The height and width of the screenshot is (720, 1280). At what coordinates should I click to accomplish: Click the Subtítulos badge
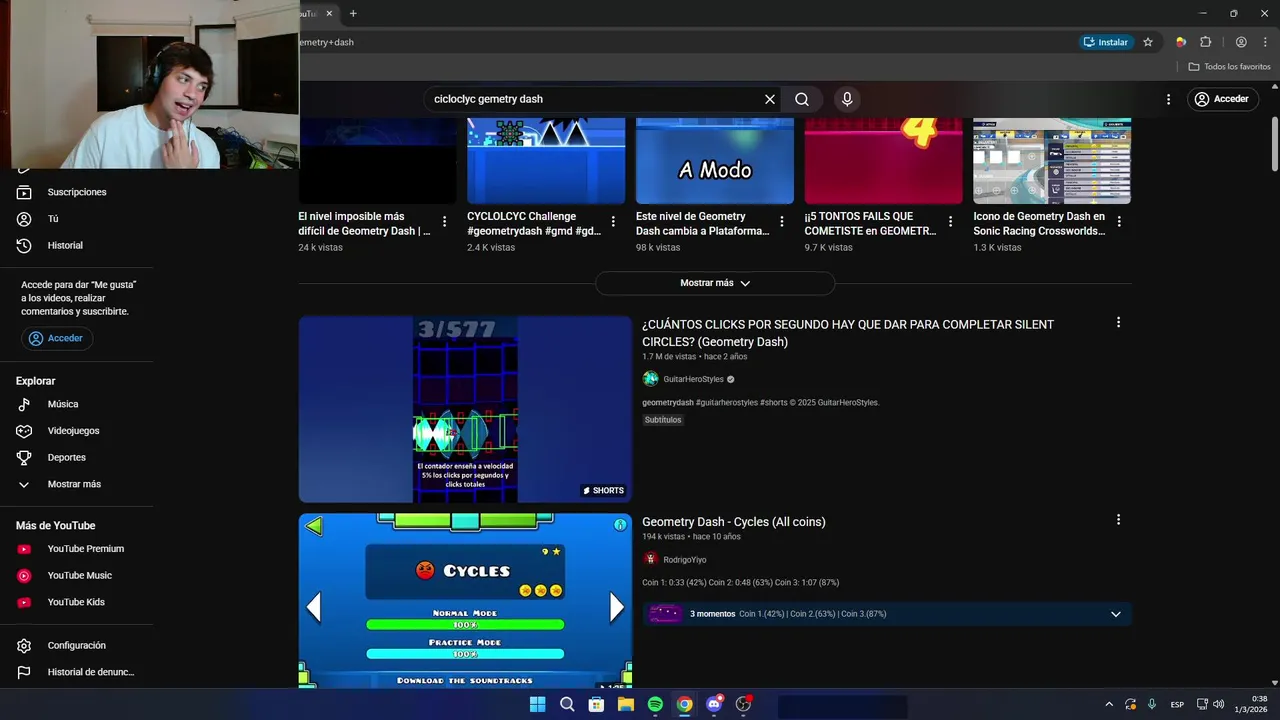coord(663,420)
